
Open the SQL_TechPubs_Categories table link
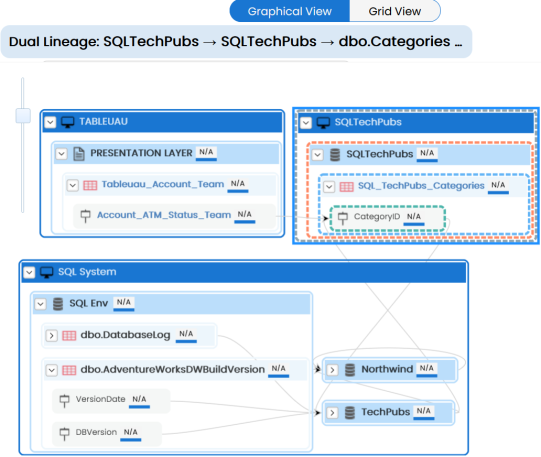pos(421,186)
